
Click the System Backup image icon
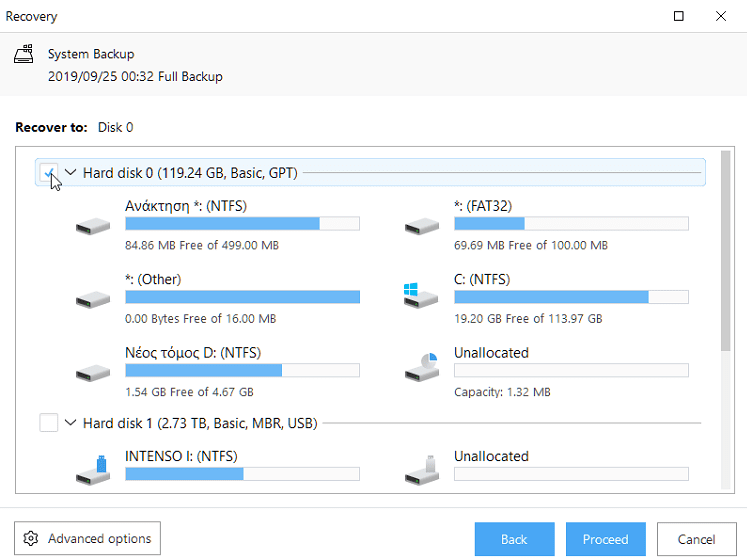pyautogui.click(x=23, y=54)
